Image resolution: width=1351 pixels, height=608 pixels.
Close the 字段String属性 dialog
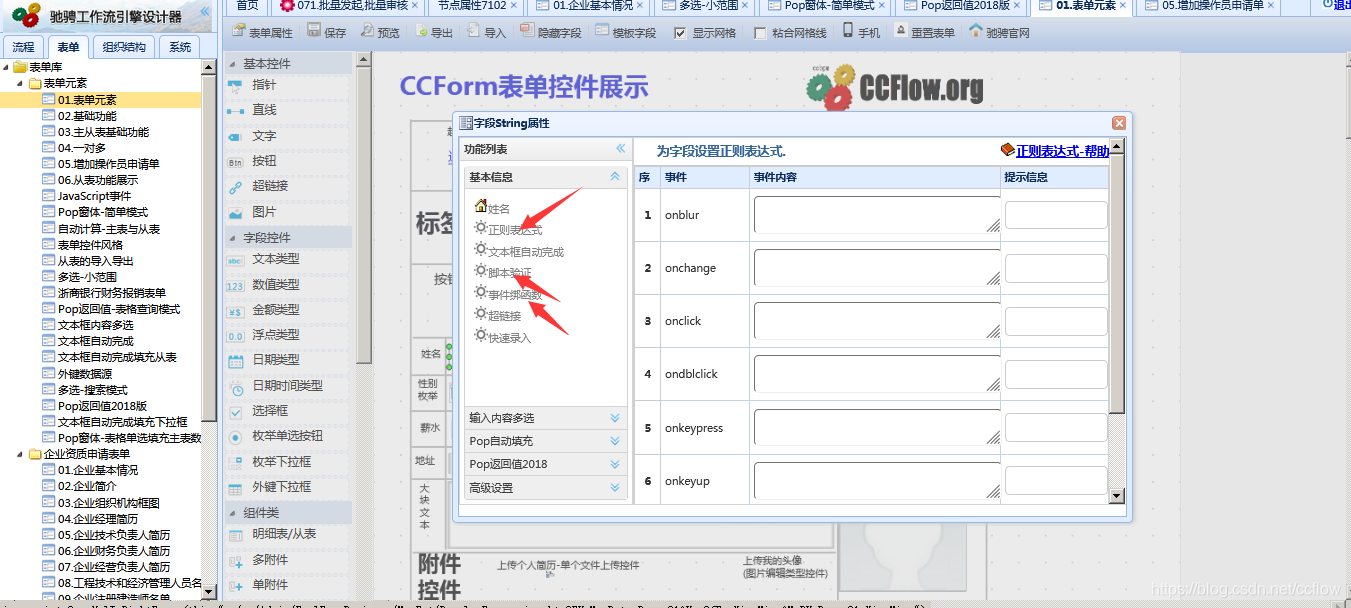(x=1119, y=123)
